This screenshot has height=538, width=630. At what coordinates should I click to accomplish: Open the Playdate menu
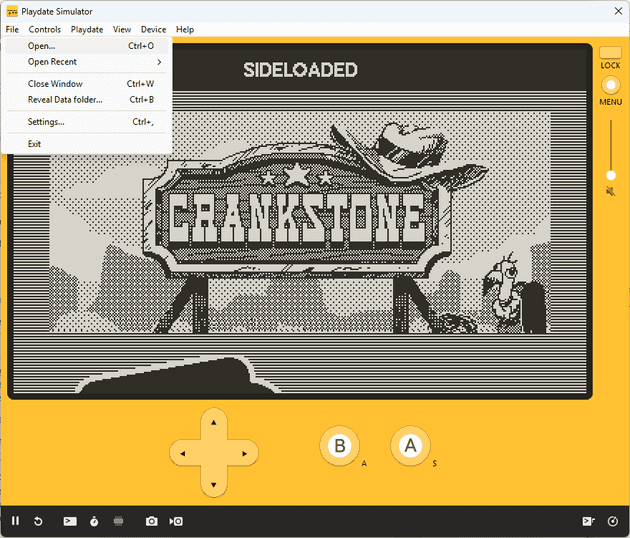coord(87,30)
